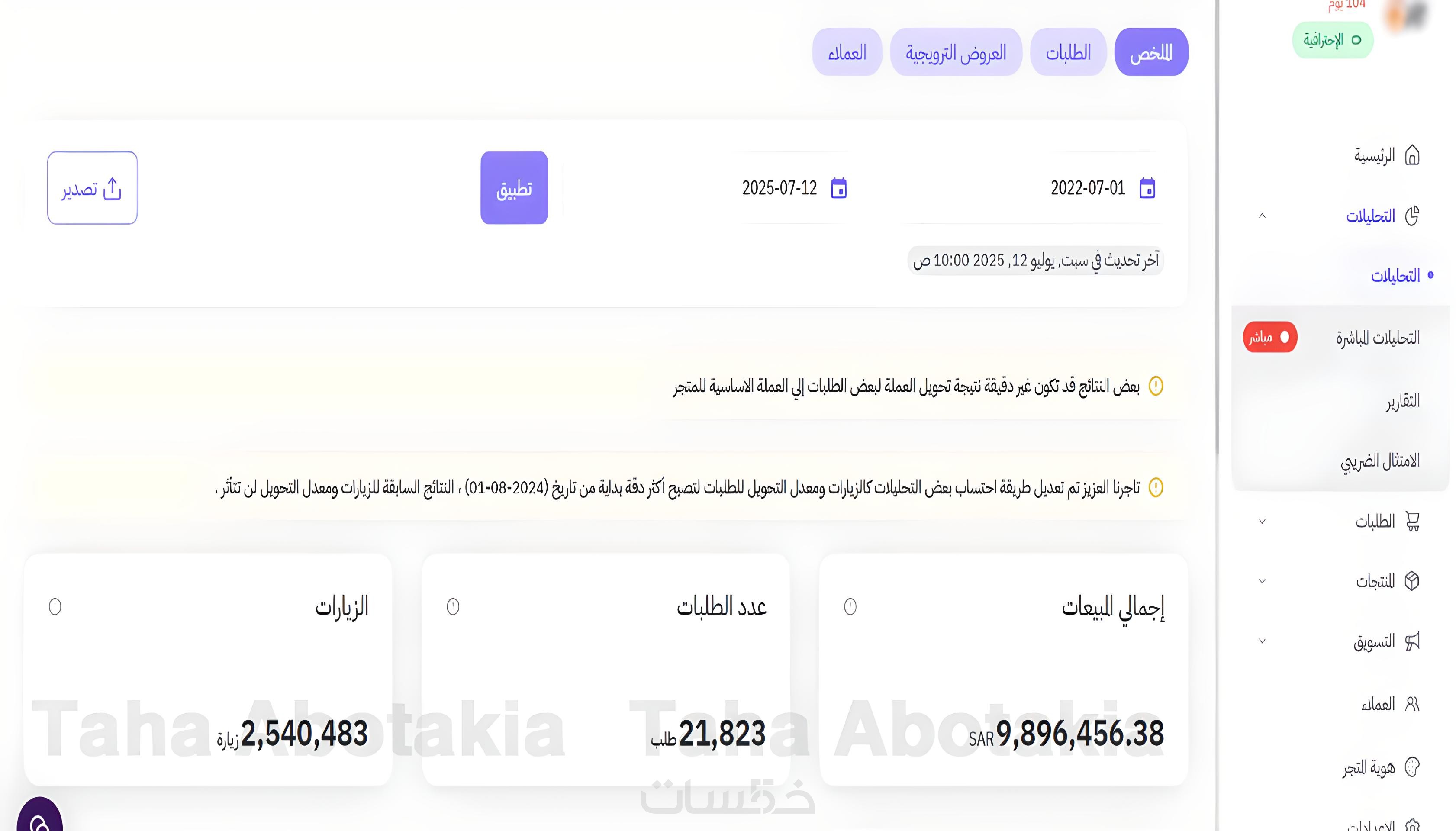
Task: Click the آخر تحديث last update label
Action: tap(1035, 260)
